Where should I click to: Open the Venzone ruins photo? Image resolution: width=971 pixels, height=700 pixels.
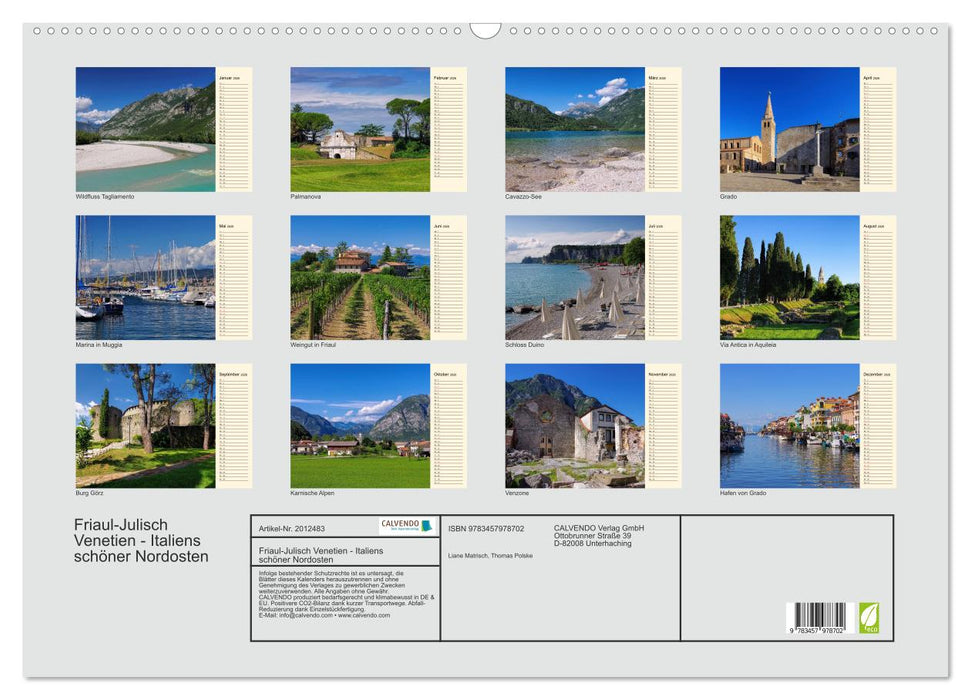point(575,425)
